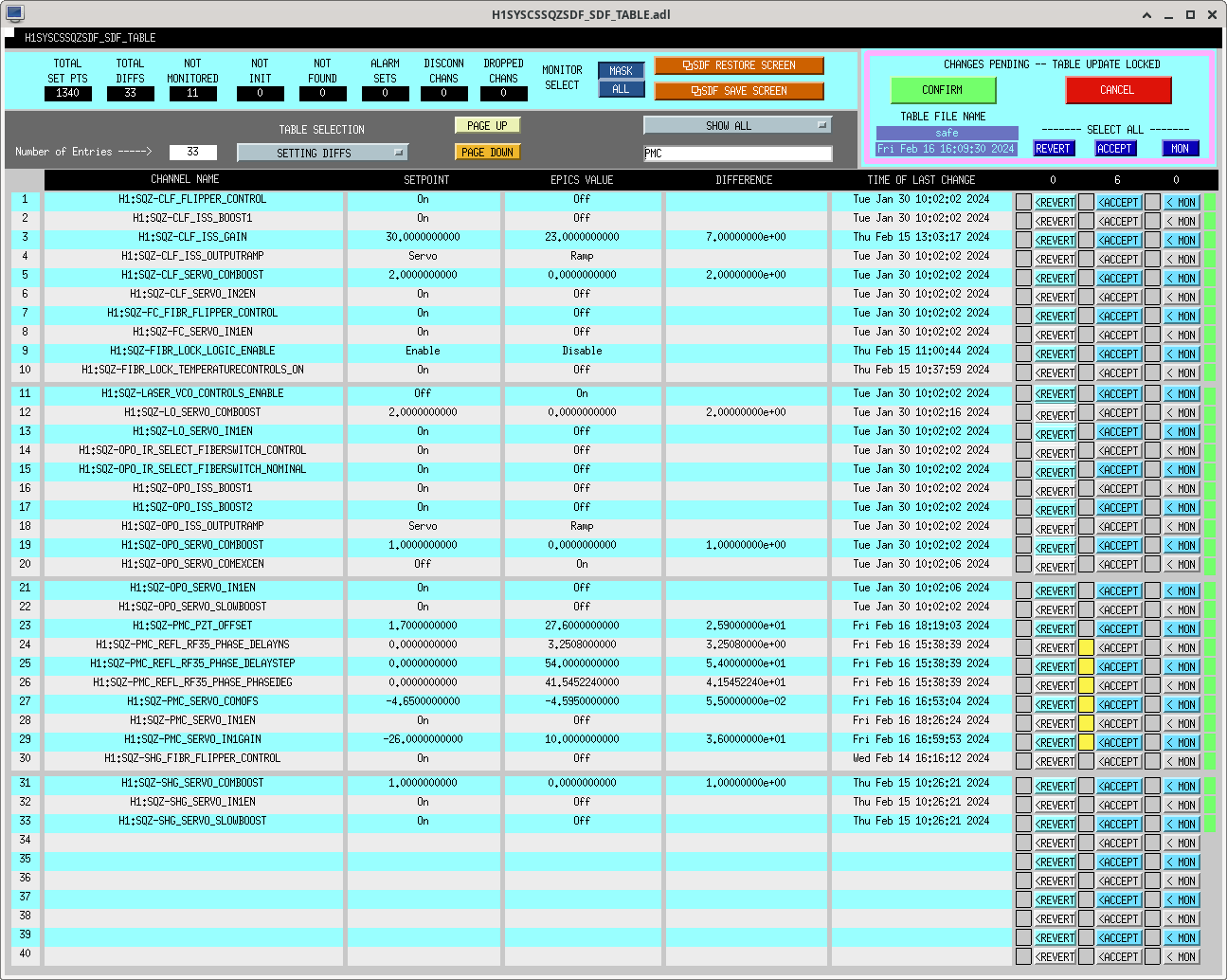Click < MON for H1:SQZ-FC_SERVO_IN1EN
The height and width of the screenshot is (980, 1227).
[x=1182, y=335]
